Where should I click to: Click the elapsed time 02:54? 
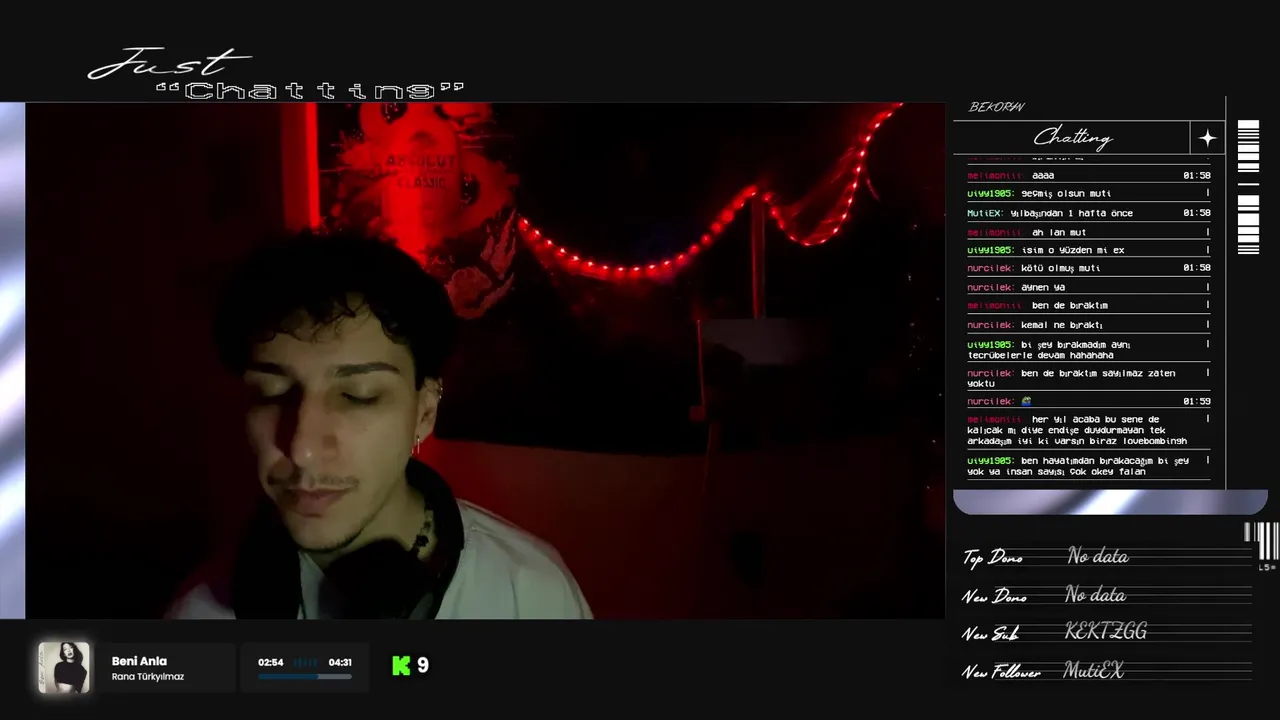[270, 662]
